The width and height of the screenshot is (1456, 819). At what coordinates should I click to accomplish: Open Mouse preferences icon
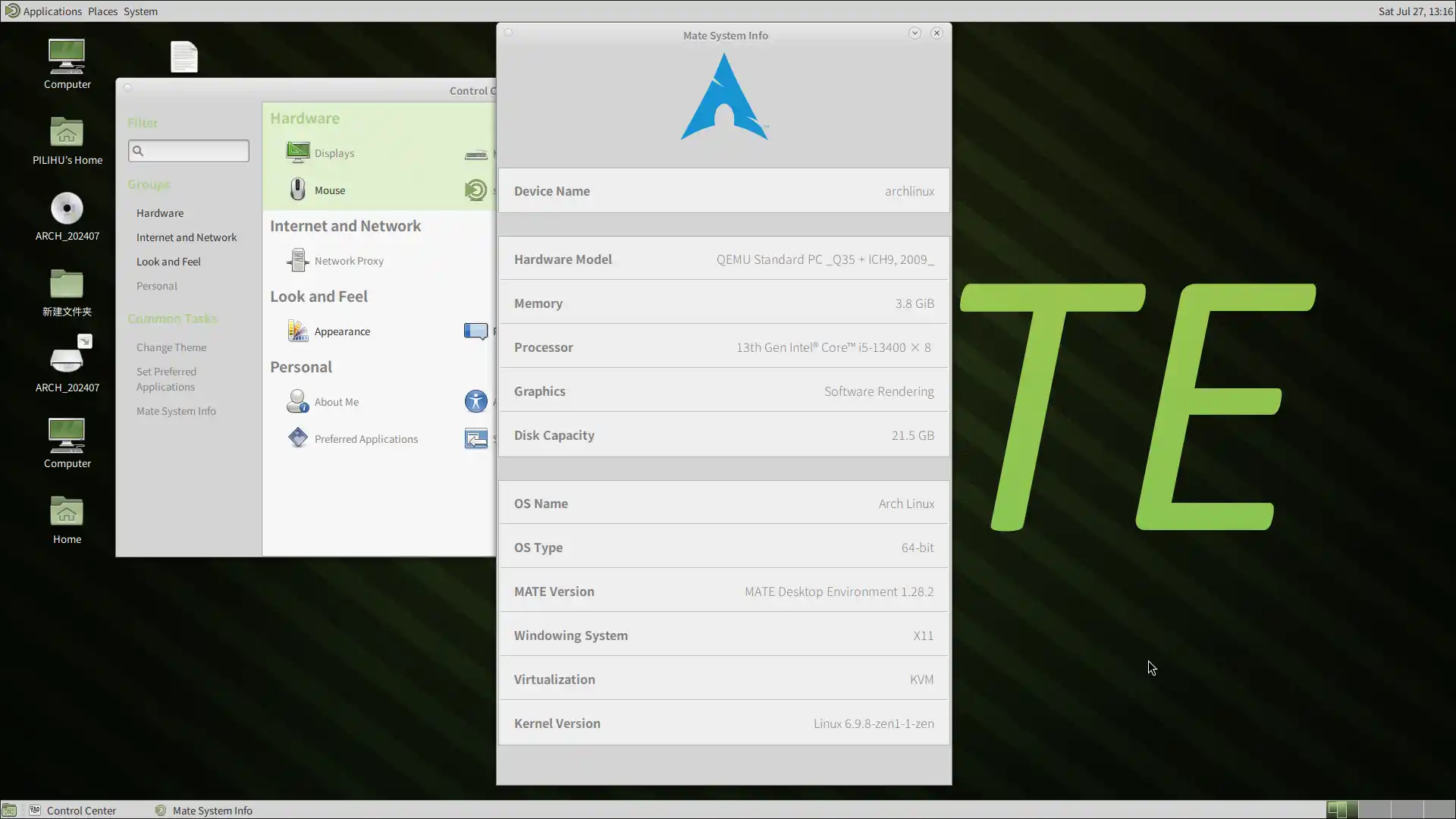(x=298, y=190)
